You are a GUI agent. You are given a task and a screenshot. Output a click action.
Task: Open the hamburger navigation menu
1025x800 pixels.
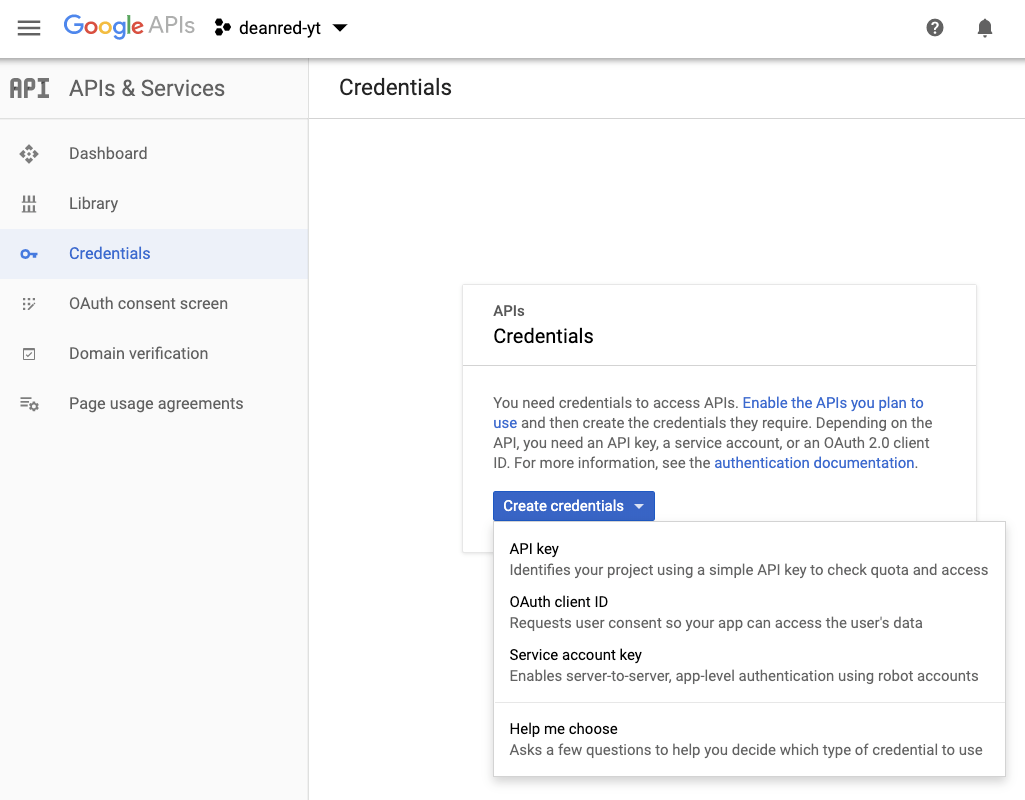click(x=29, y=28)
